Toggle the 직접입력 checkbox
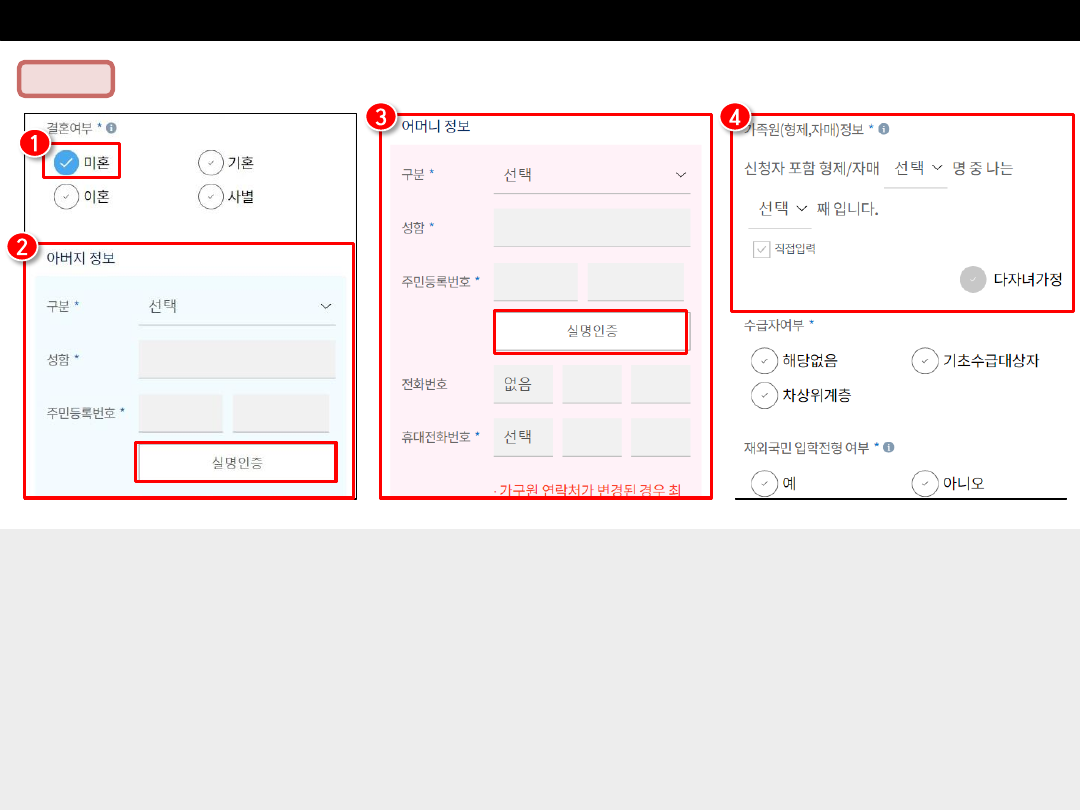Viewport: 1080px width, 810px height. (762, 249)
